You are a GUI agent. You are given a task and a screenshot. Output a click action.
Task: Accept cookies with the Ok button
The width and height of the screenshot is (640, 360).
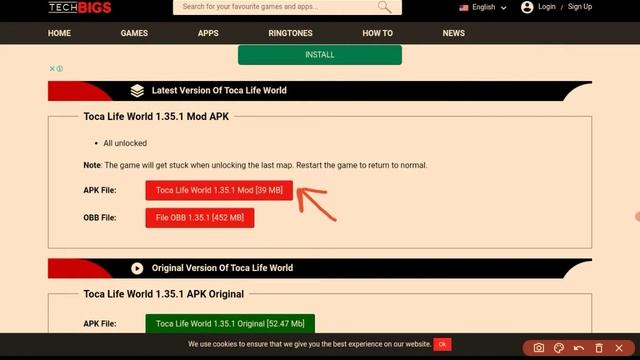(442, 344)
